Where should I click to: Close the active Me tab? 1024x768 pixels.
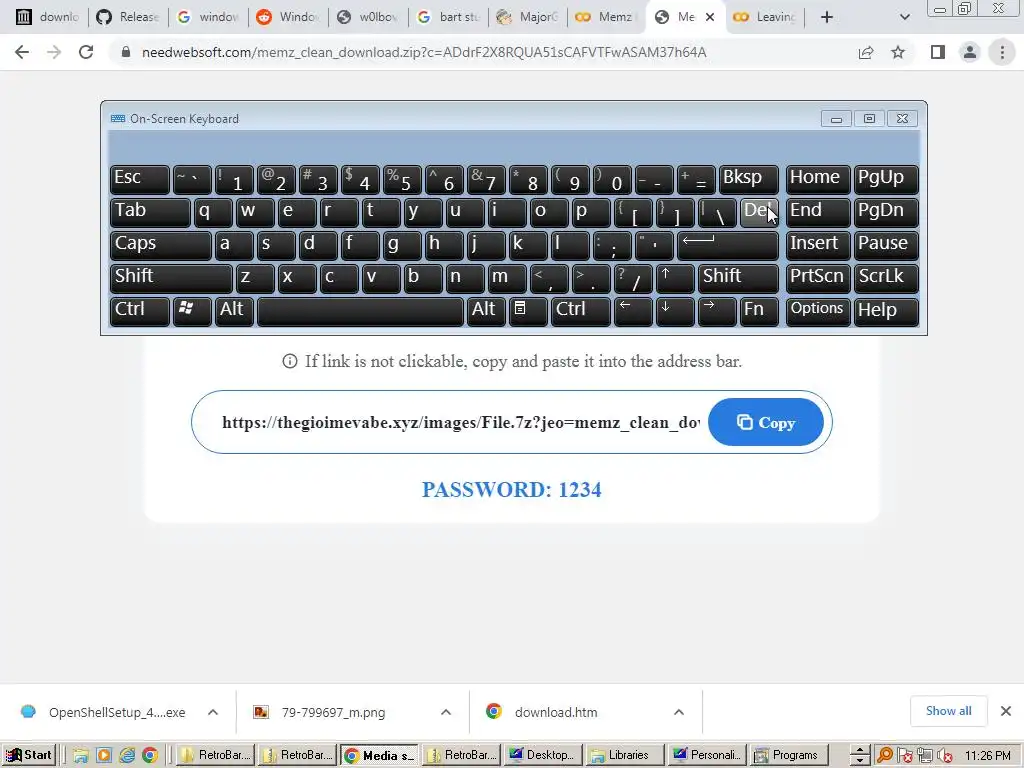tap(711, 17)
